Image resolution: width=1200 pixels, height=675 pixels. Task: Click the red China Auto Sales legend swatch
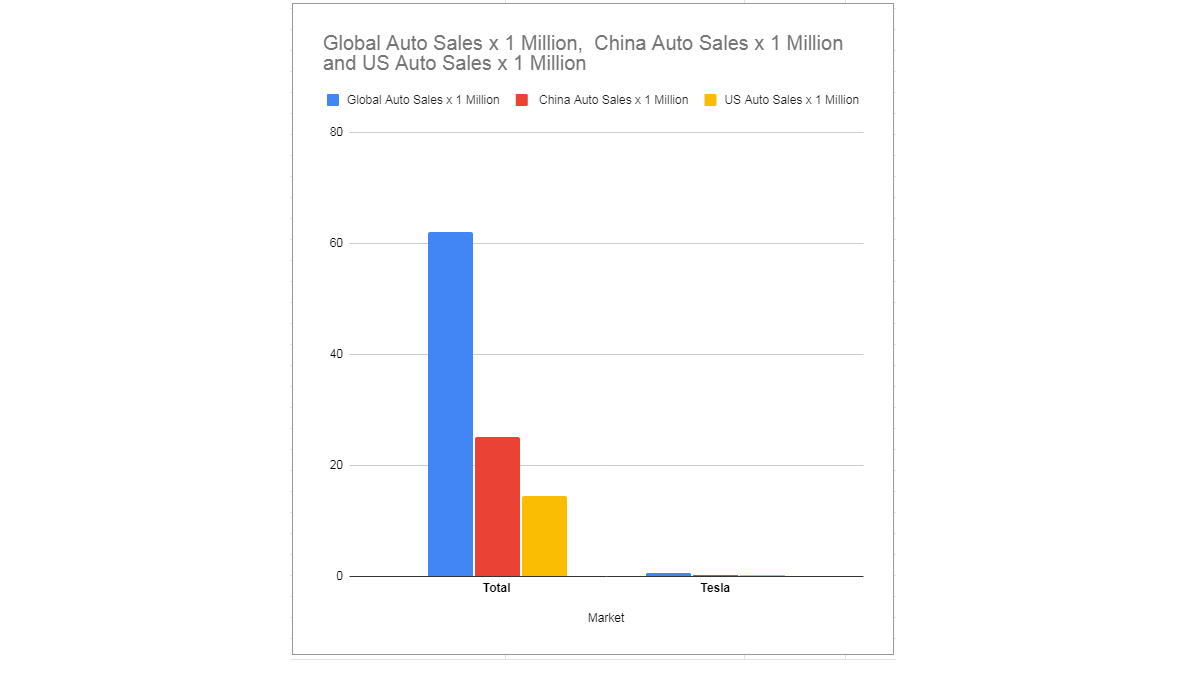(x=521, y=100)
